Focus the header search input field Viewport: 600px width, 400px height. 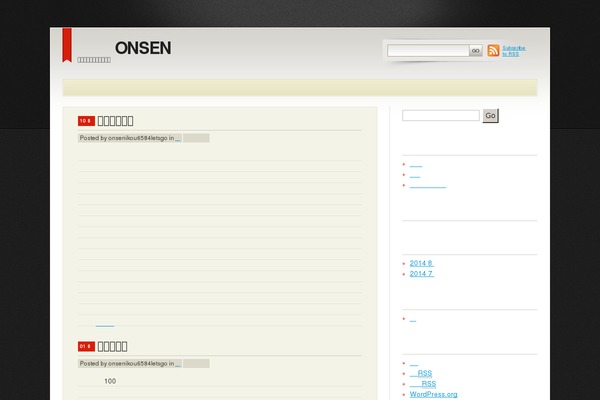428,51
